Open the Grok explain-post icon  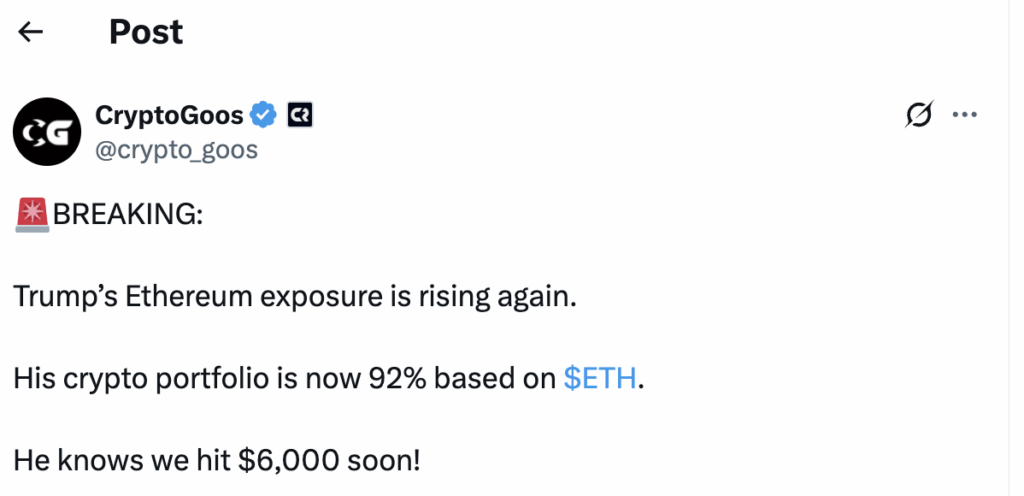tap(919, 115)
